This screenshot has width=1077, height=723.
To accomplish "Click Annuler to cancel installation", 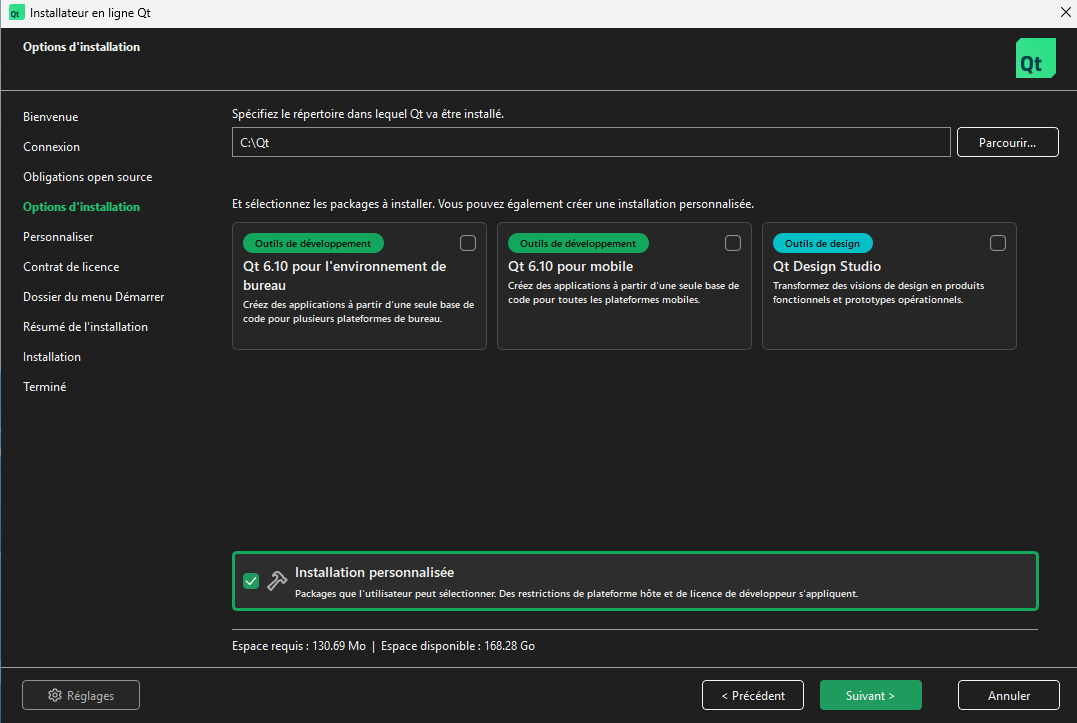I will [1008, 695].
